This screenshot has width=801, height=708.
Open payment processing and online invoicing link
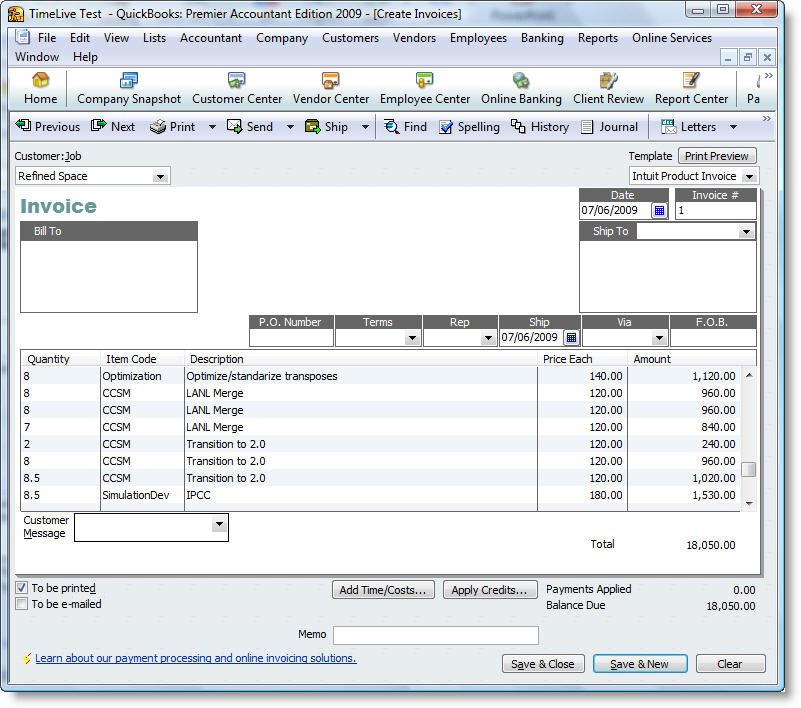tap(196, 658)
